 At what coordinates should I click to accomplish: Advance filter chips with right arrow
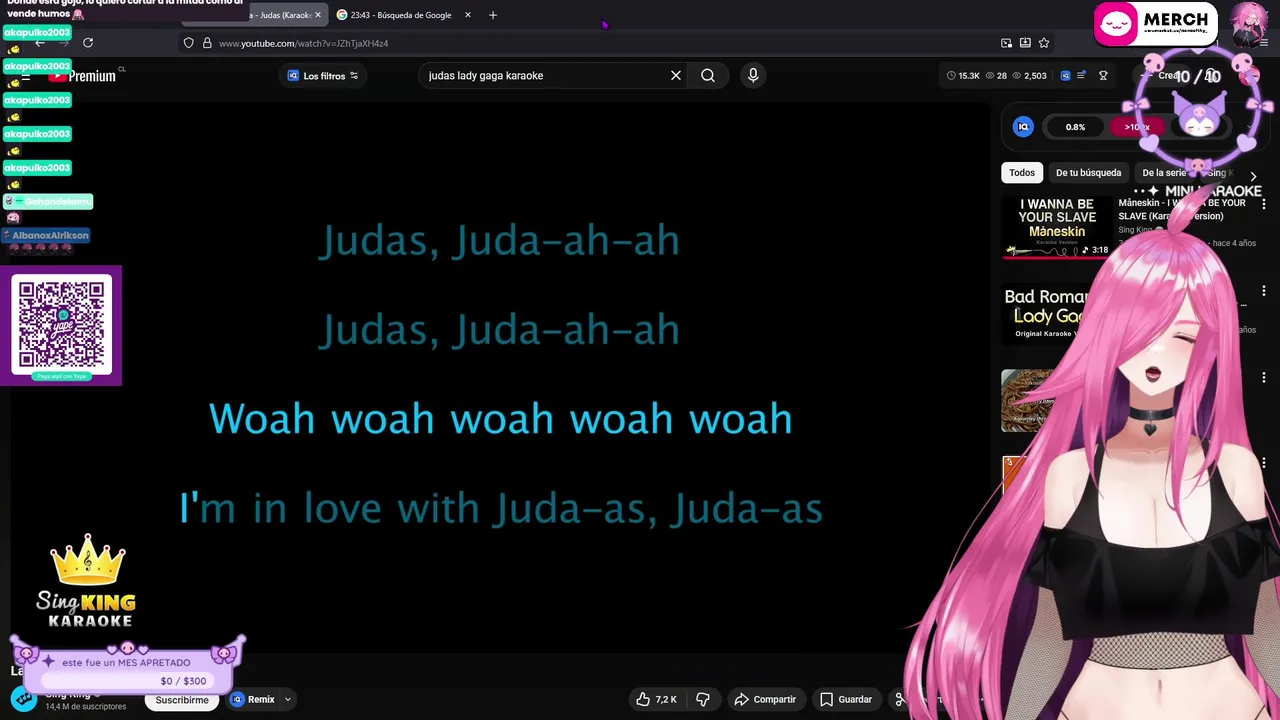(1253, 175)
